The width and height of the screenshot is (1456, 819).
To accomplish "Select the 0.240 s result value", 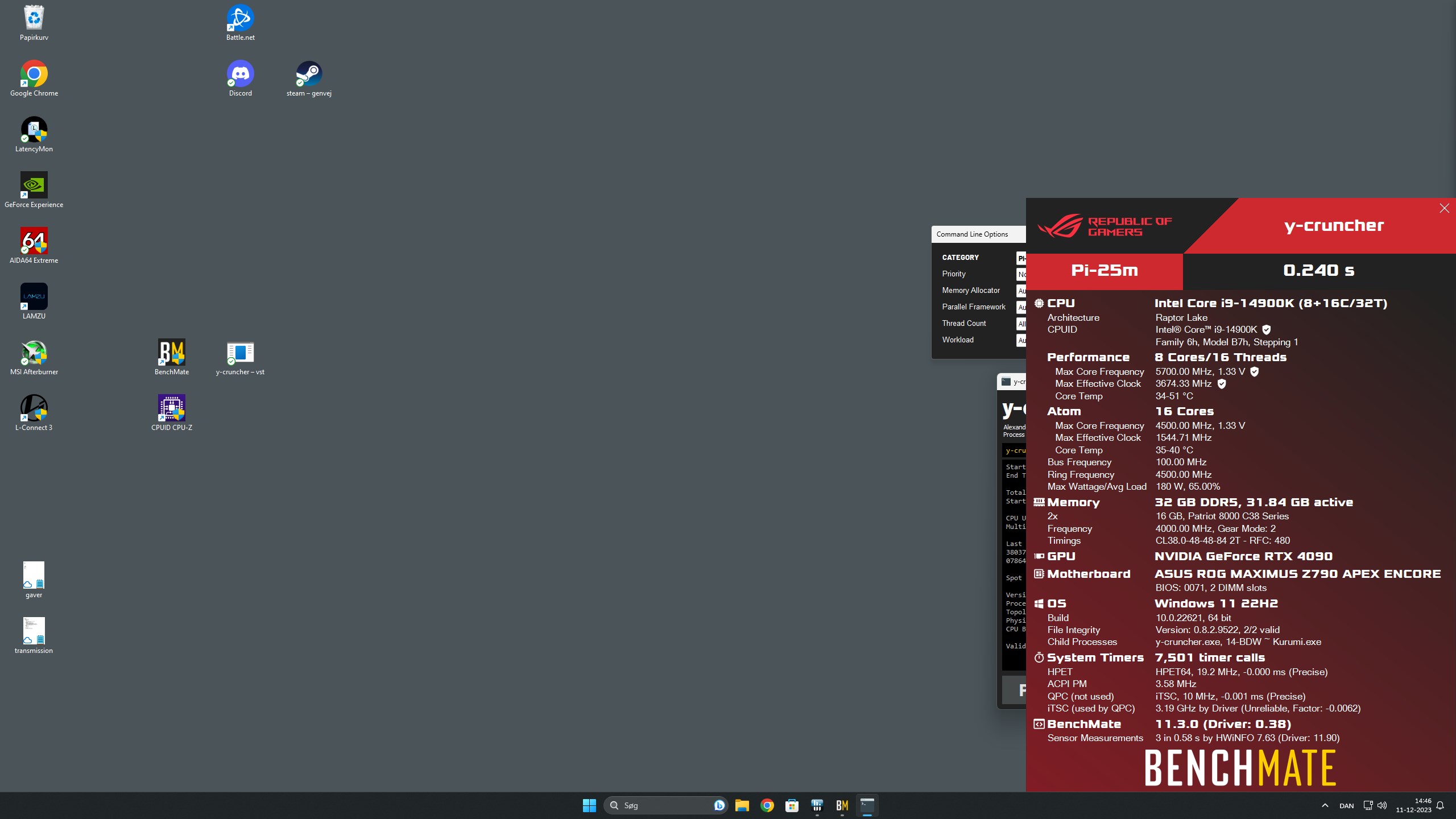I will tap(1319, 270).
